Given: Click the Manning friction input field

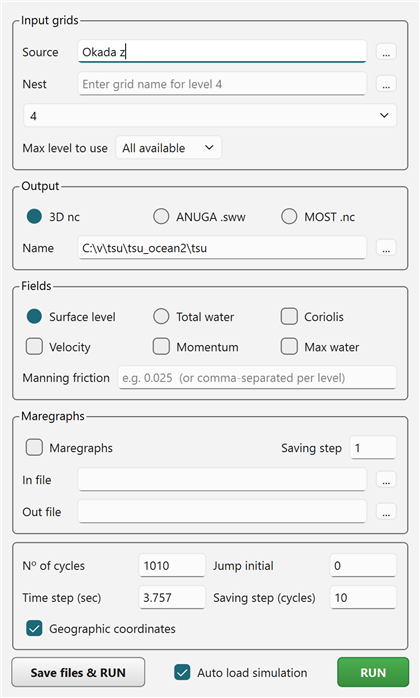Looking at the screenshot, I should click(x=257, y=377).
